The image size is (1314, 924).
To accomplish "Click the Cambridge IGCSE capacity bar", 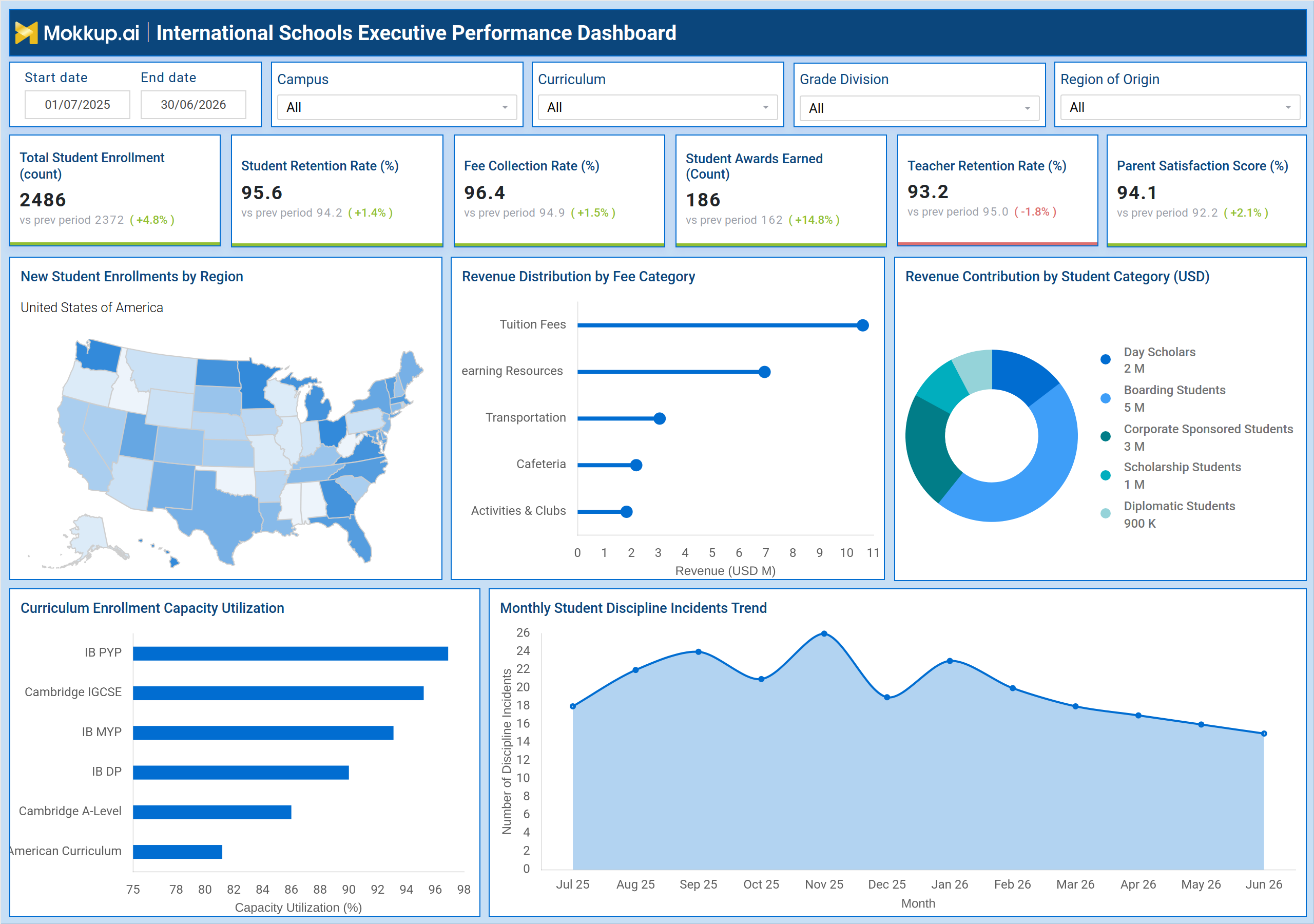I will 278,692.
